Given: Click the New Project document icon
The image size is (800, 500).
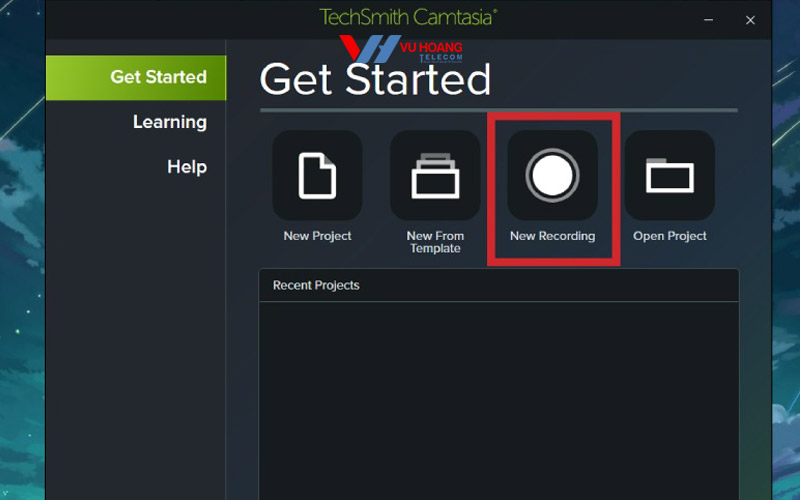Looking at the screenshot, I should point(317,175).
